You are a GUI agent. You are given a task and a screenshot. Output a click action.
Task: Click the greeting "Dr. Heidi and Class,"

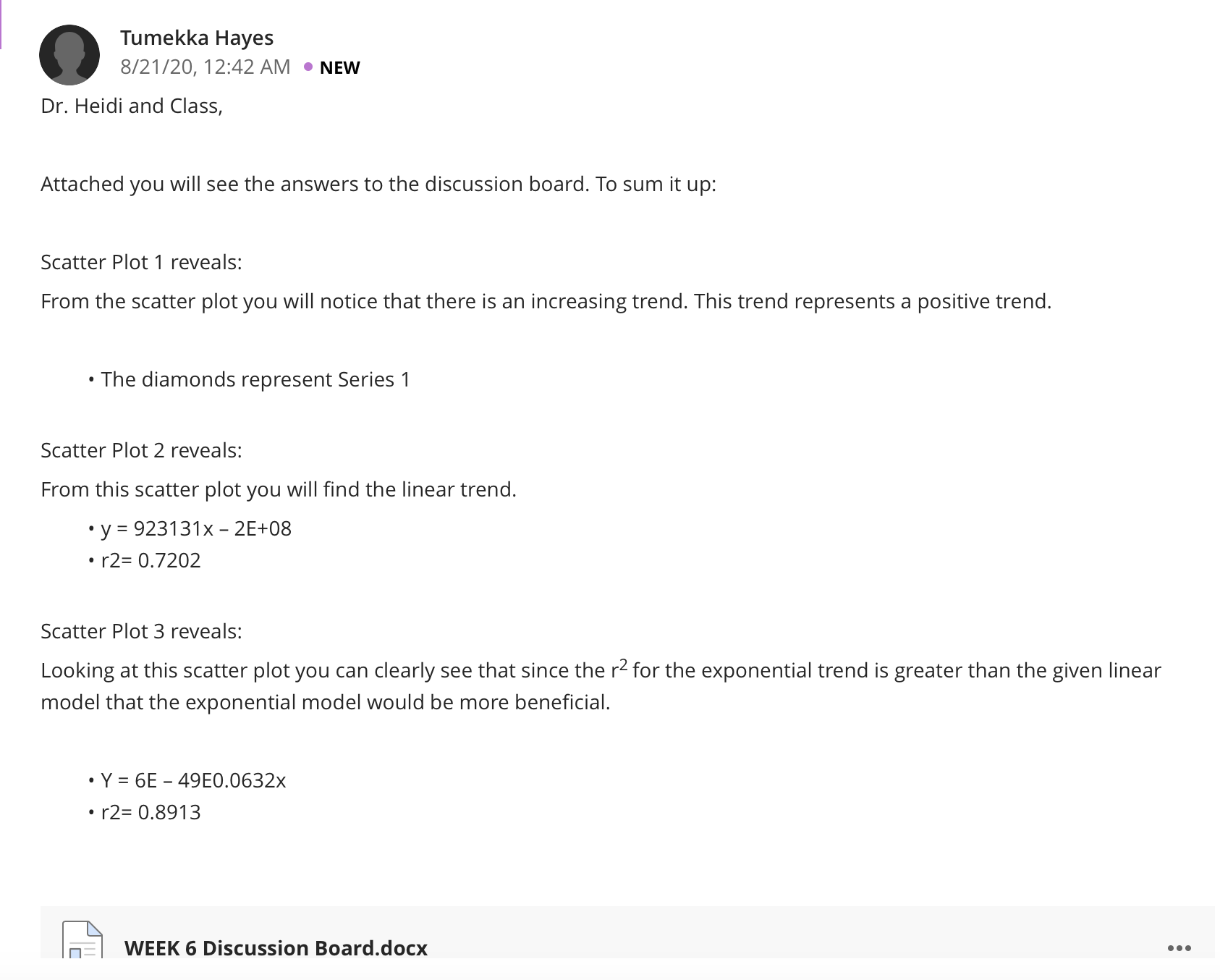(x=132, y=106)
